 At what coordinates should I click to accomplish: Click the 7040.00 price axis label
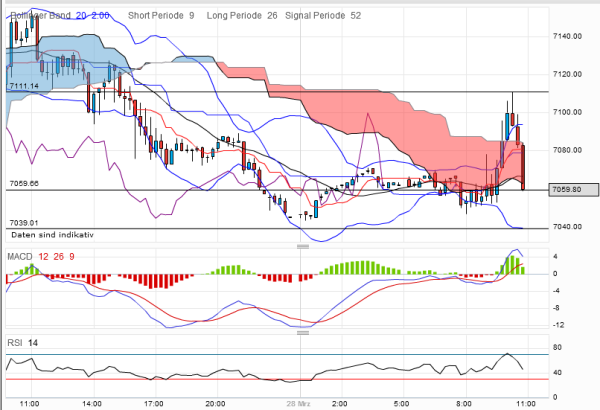(567, 227)
